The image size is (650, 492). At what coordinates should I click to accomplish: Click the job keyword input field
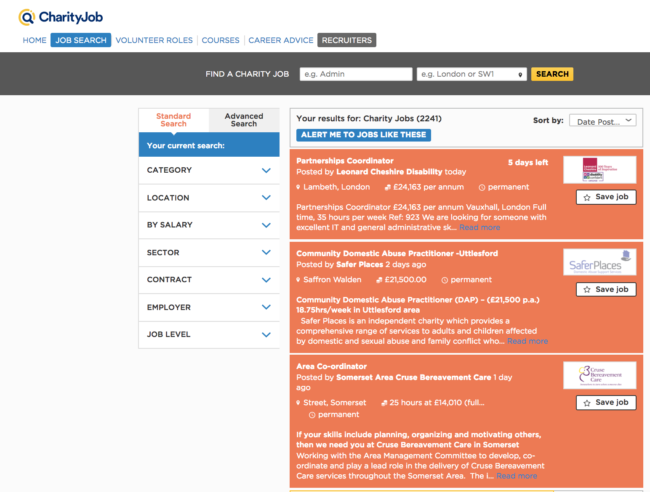[x=355, y=74]
